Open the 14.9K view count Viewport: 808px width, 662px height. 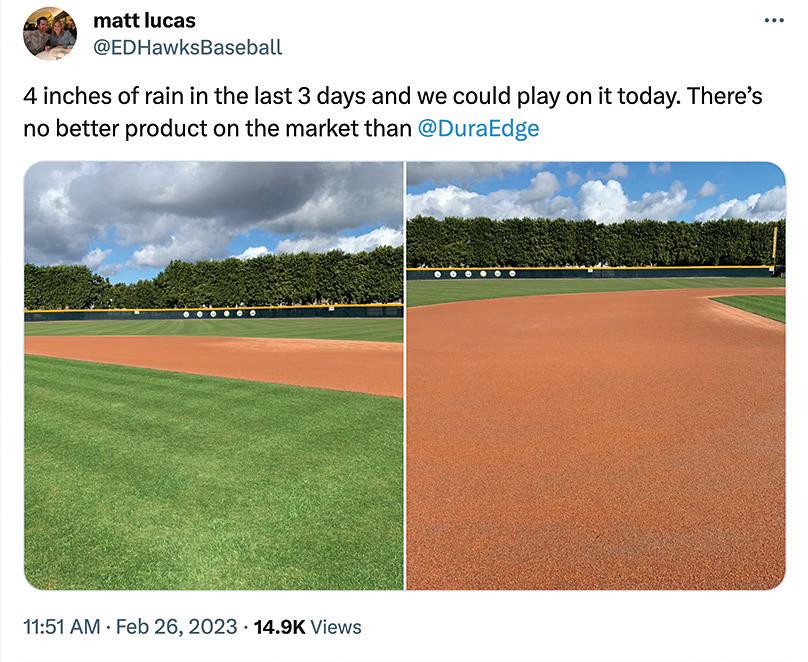point(280,627)
